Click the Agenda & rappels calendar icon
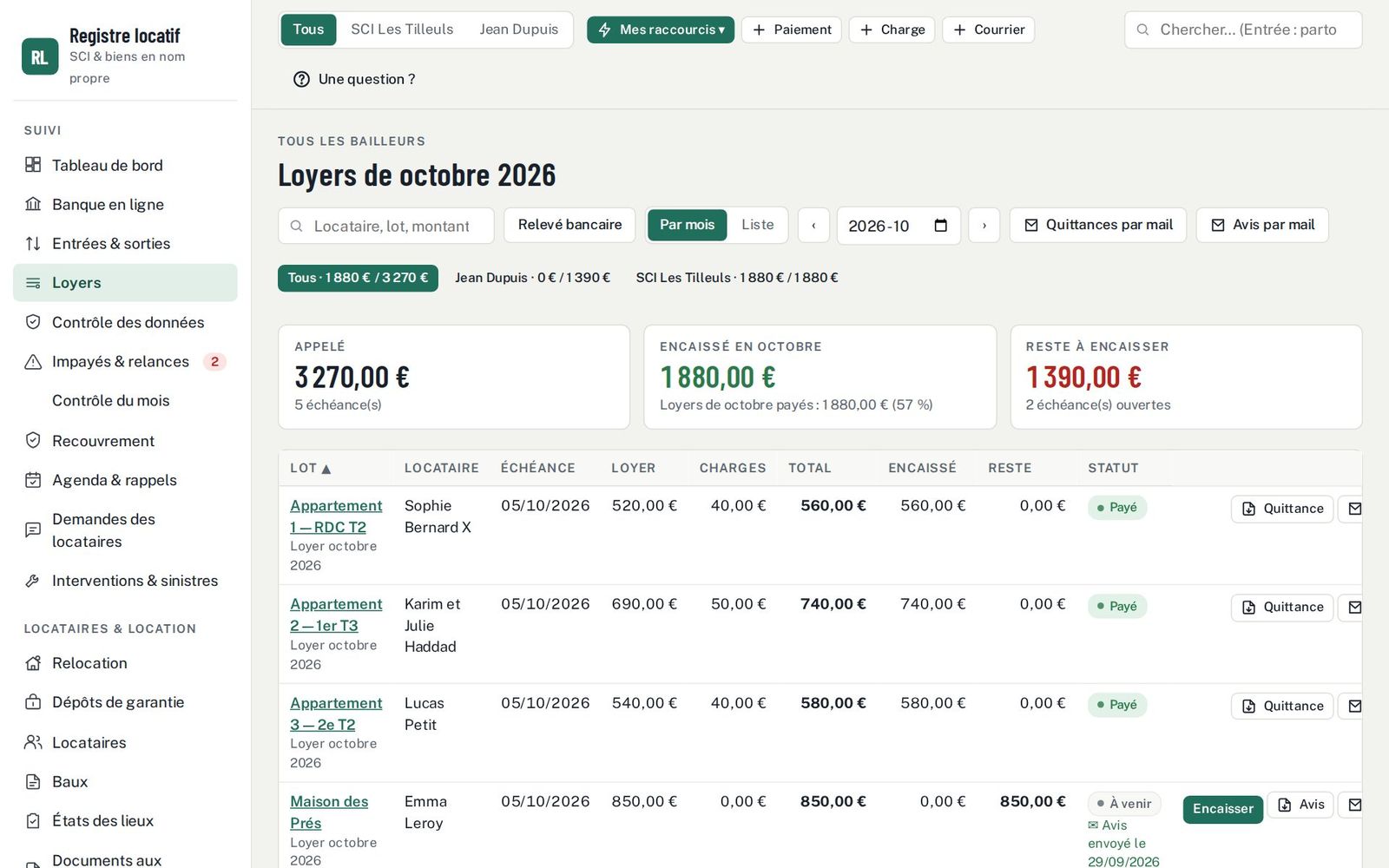This screenshot has height=868, width=1389. click(x=33, y=480)
